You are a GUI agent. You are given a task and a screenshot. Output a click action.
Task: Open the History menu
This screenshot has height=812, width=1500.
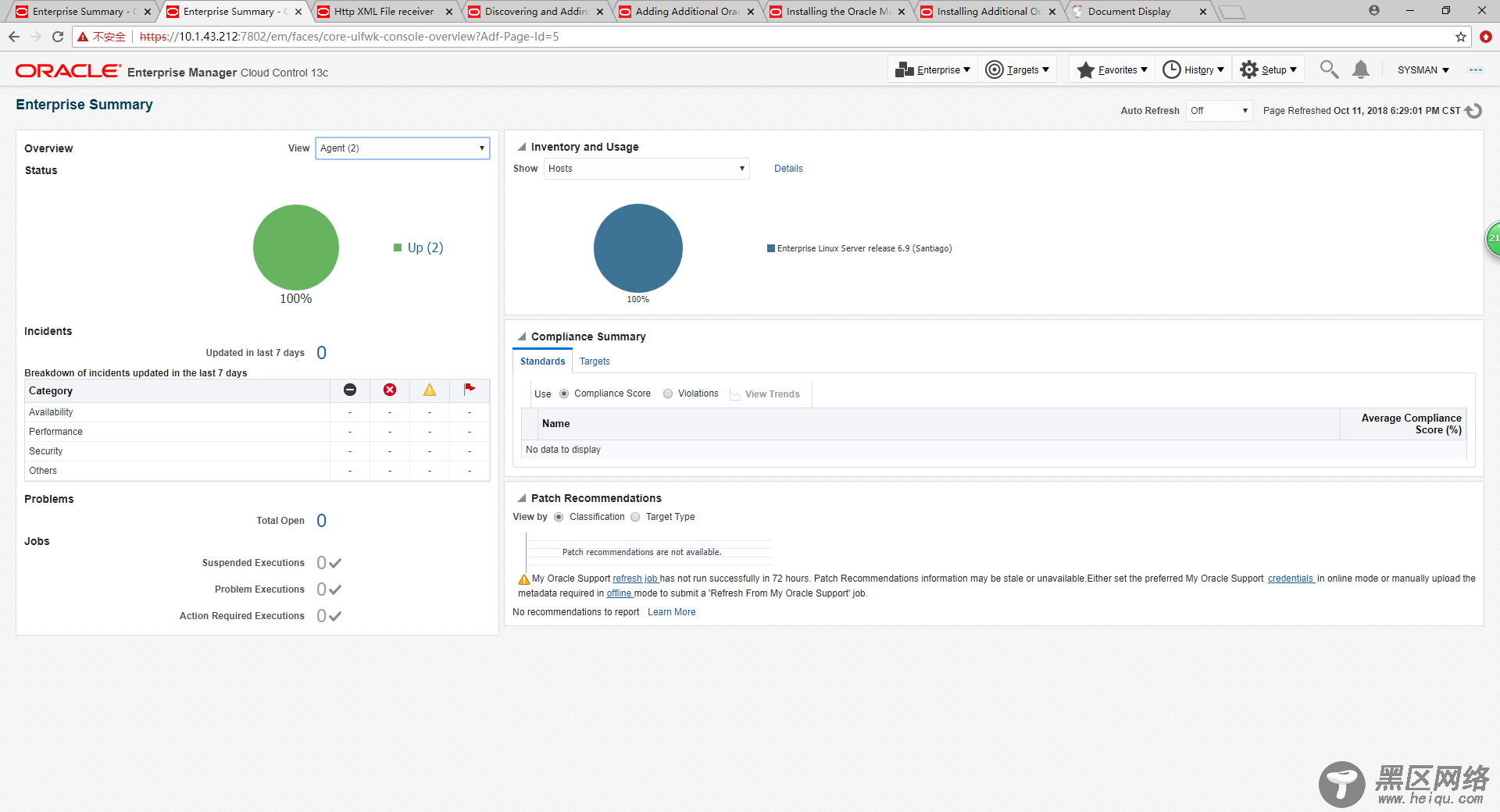click(x=1194, y=70)
